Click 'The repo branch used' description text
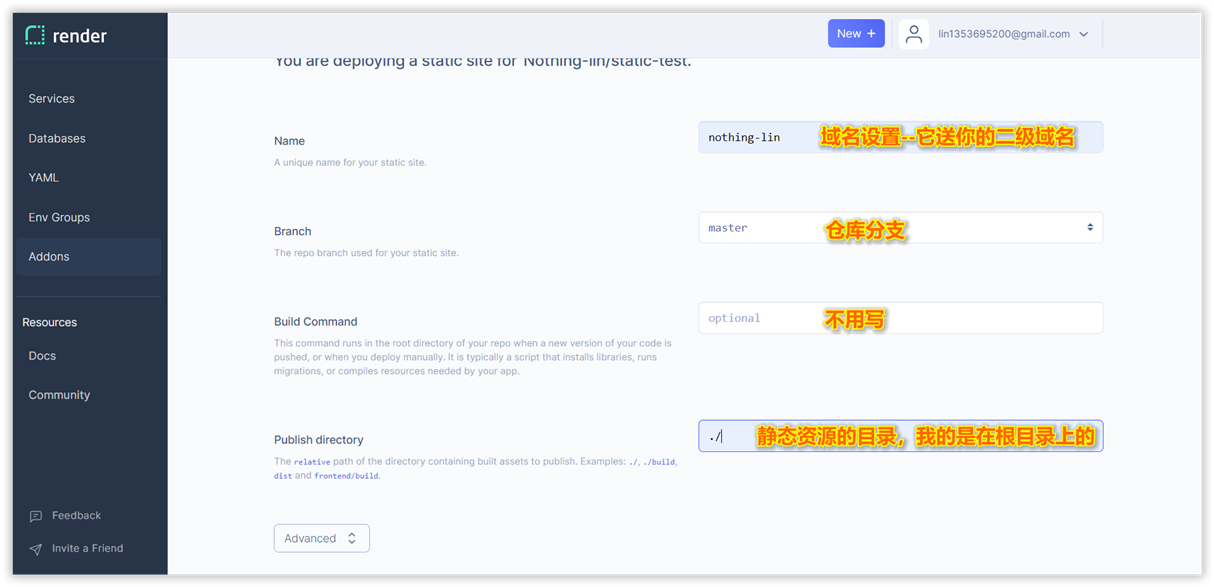The image size is (1214, 587). (x=366, y=253)
